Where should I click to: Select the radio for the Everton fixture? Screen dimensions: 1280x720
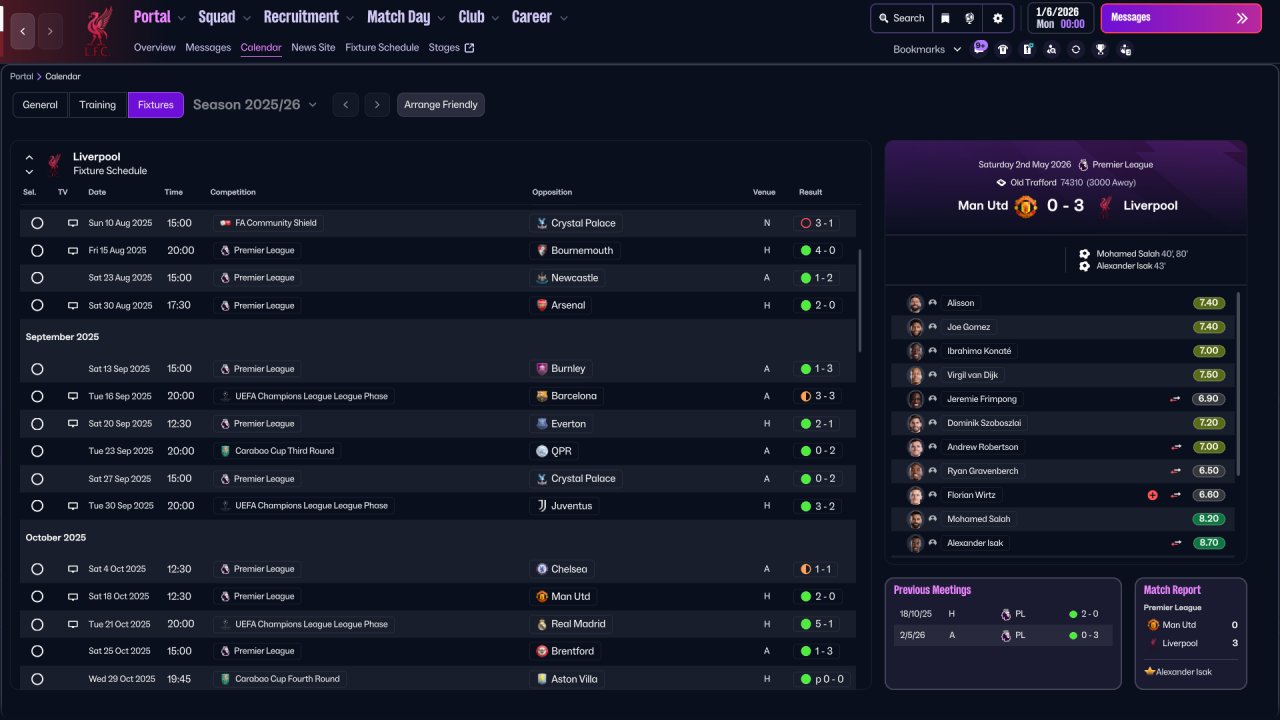(37, 424)
